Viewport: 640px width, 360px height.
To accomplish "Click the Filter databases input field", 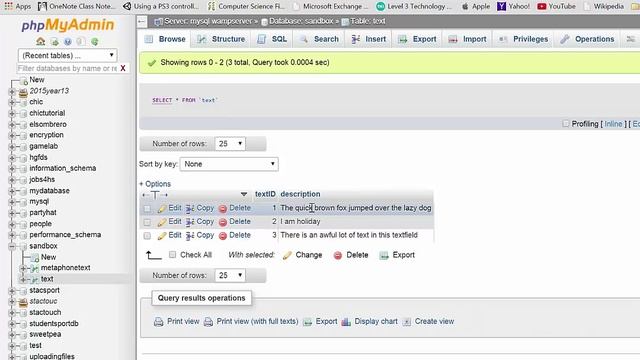I will pyautogui.click(x=68, y=68).
